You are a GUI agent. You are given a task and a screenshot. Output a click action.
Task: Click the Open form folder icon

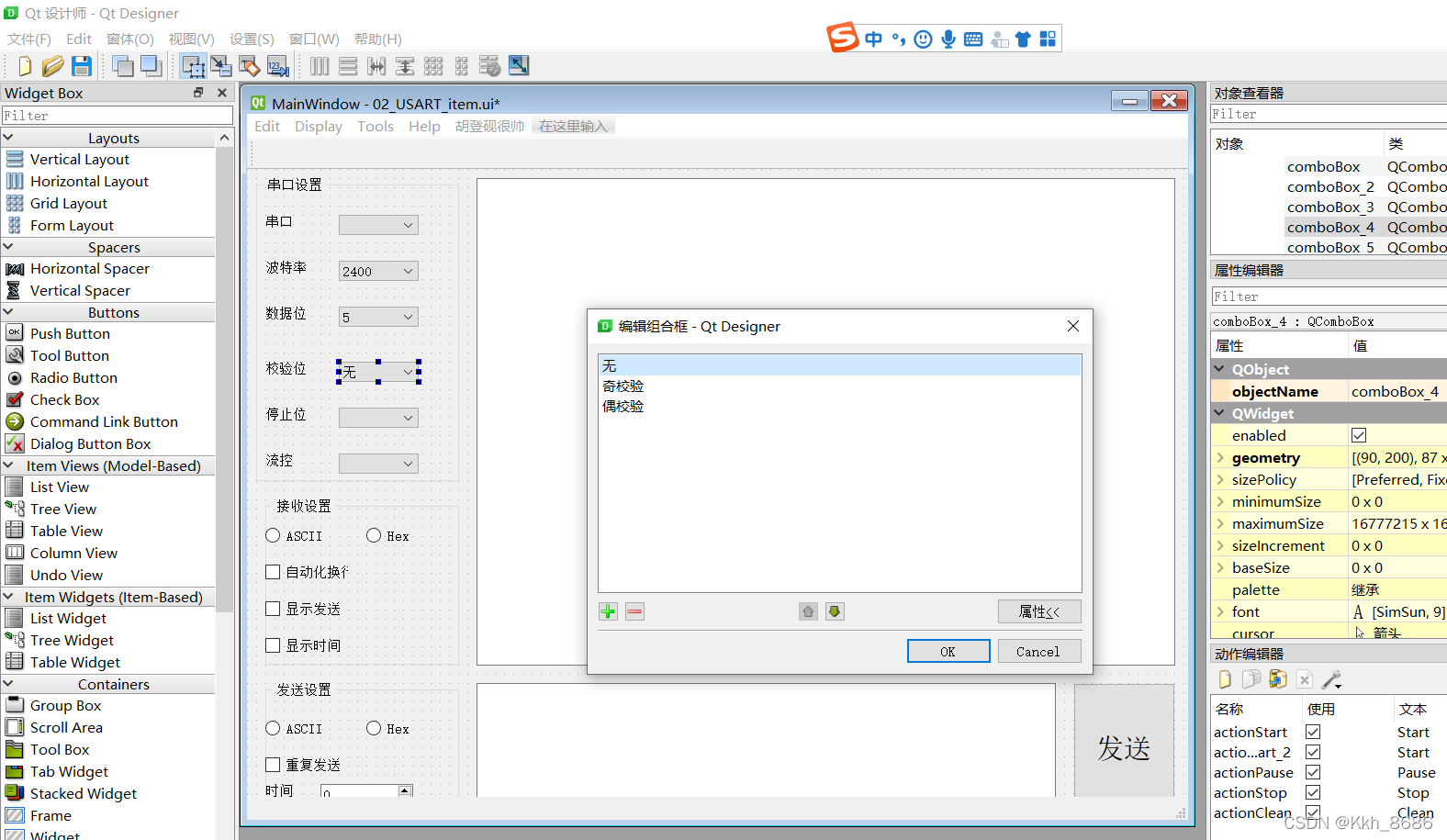[53, 66]
